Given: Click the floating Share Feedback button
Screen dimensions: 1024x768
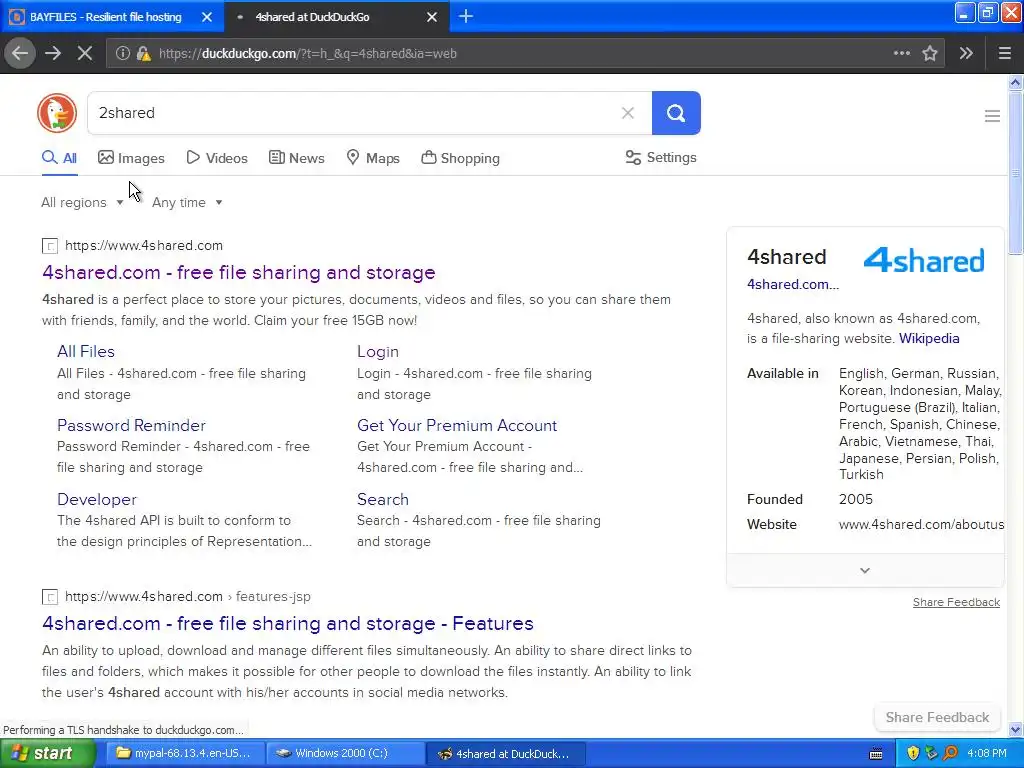Looking at the screenshot, I should [937, 717].
